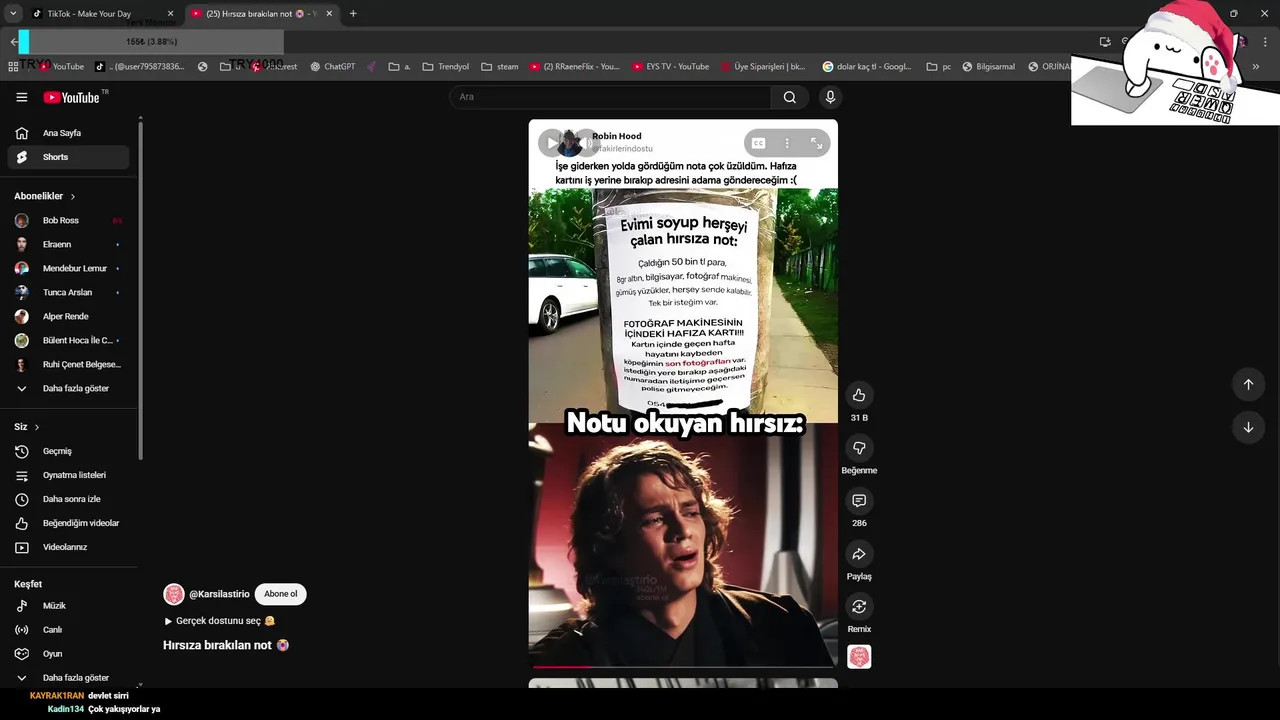Click the search magnifier button

(x=790, y=97)
